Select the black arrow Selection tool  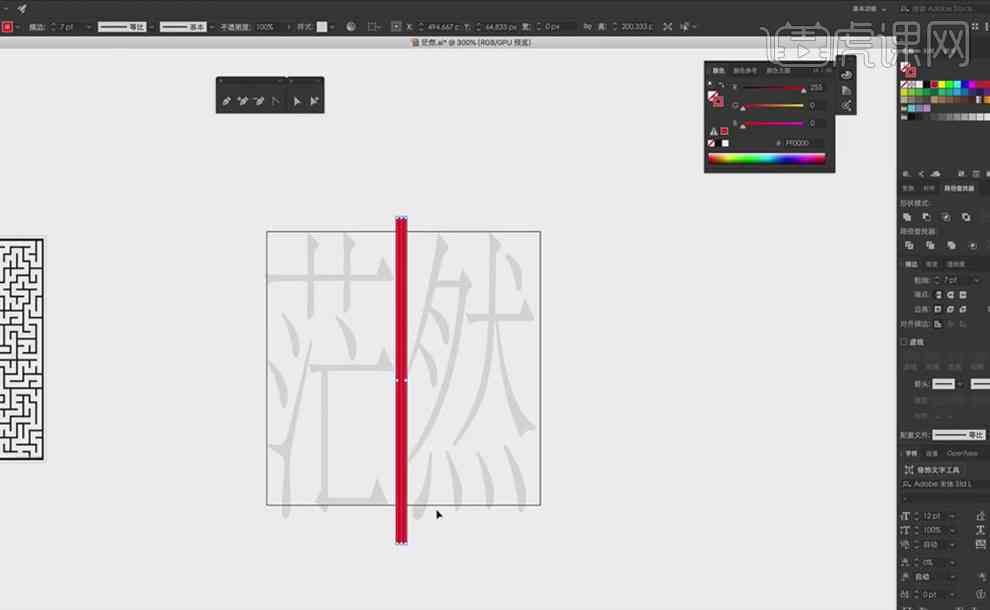click(297, 101)
